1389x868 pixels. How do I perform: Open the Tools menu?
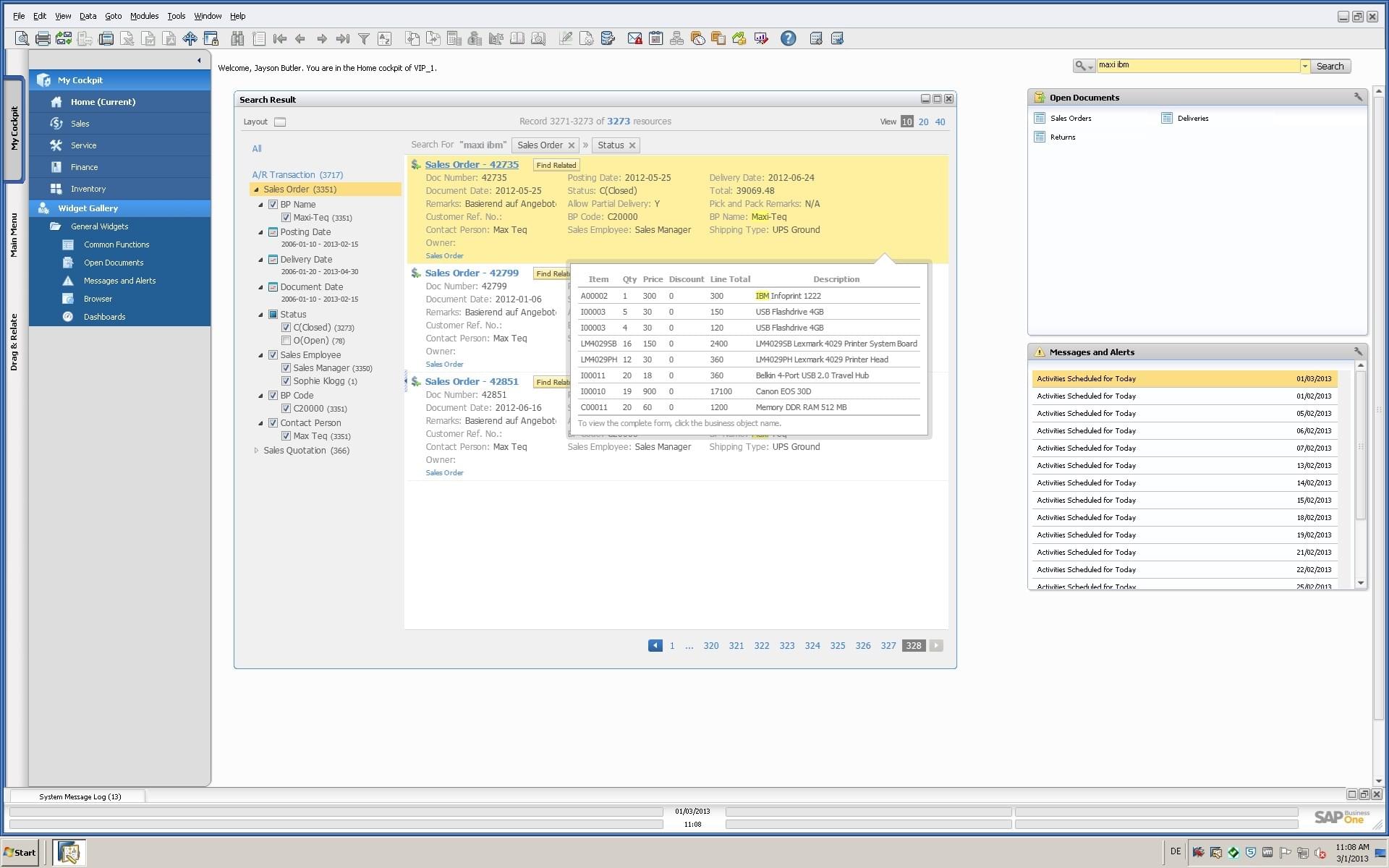point(175,15)
